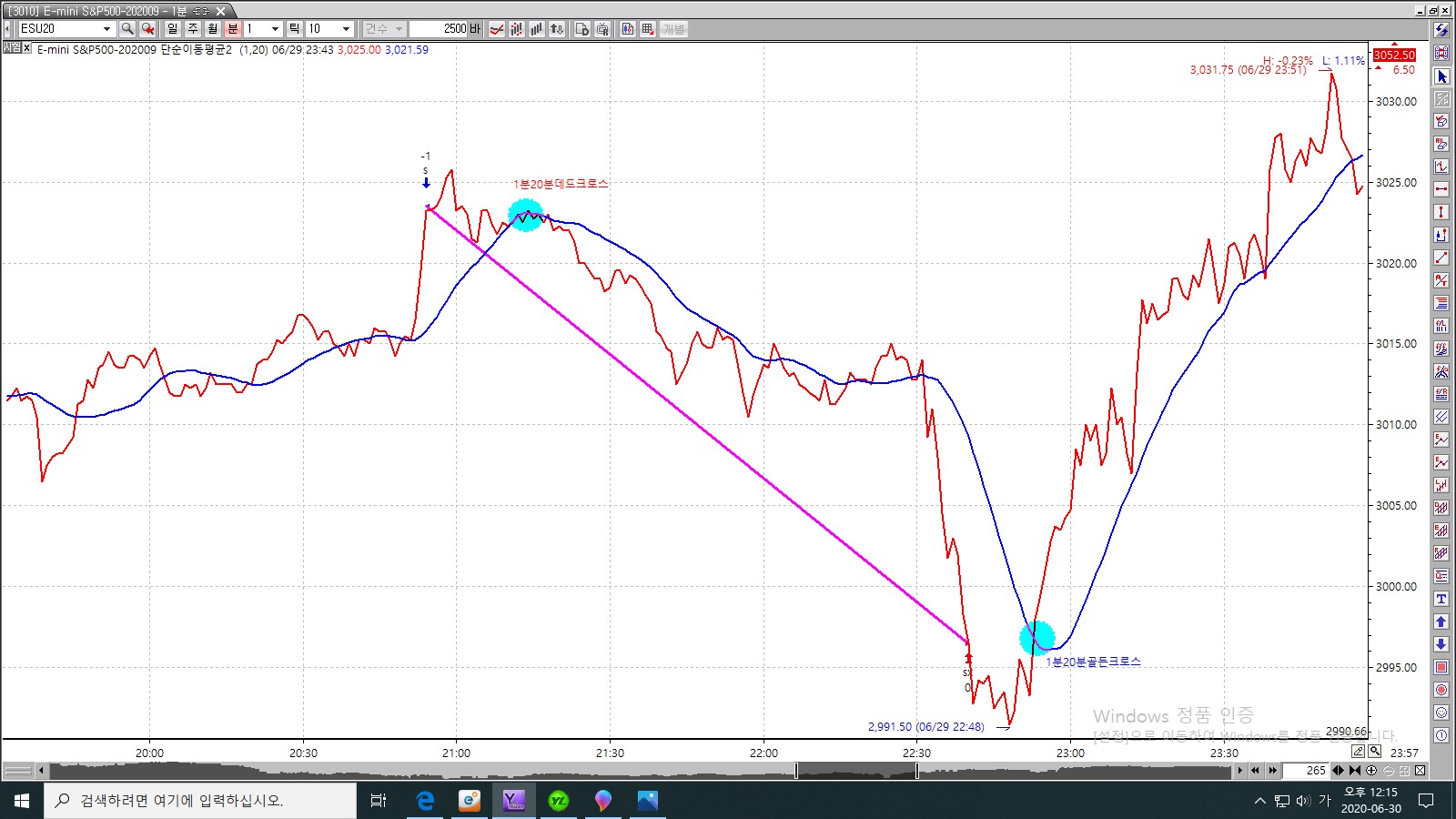Click the chart pencil edit icon

point(1358,752)
